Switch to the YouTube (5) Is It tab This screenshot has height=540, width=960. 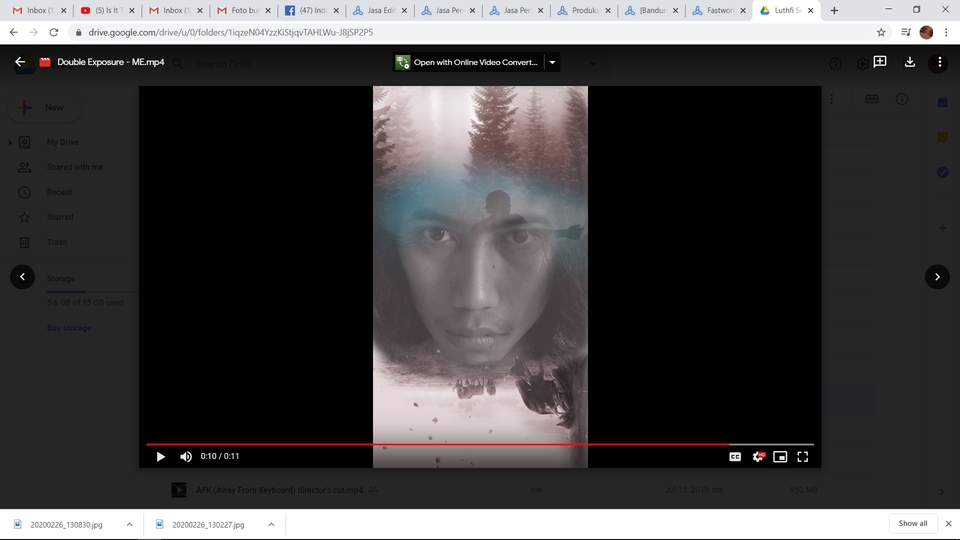[x=108, y=10]
